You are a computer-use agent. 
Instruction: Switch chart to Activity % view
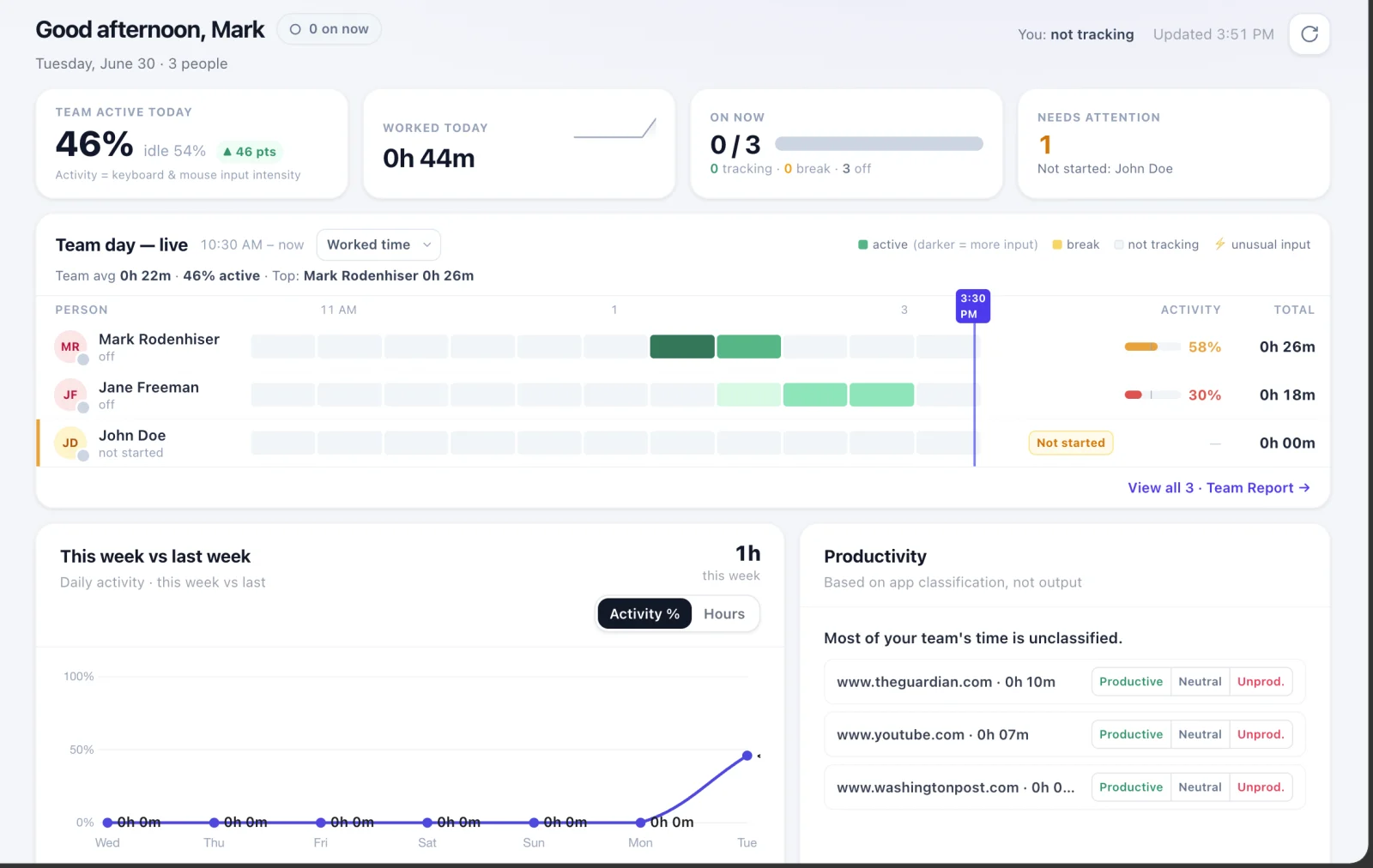pos(644,613)
